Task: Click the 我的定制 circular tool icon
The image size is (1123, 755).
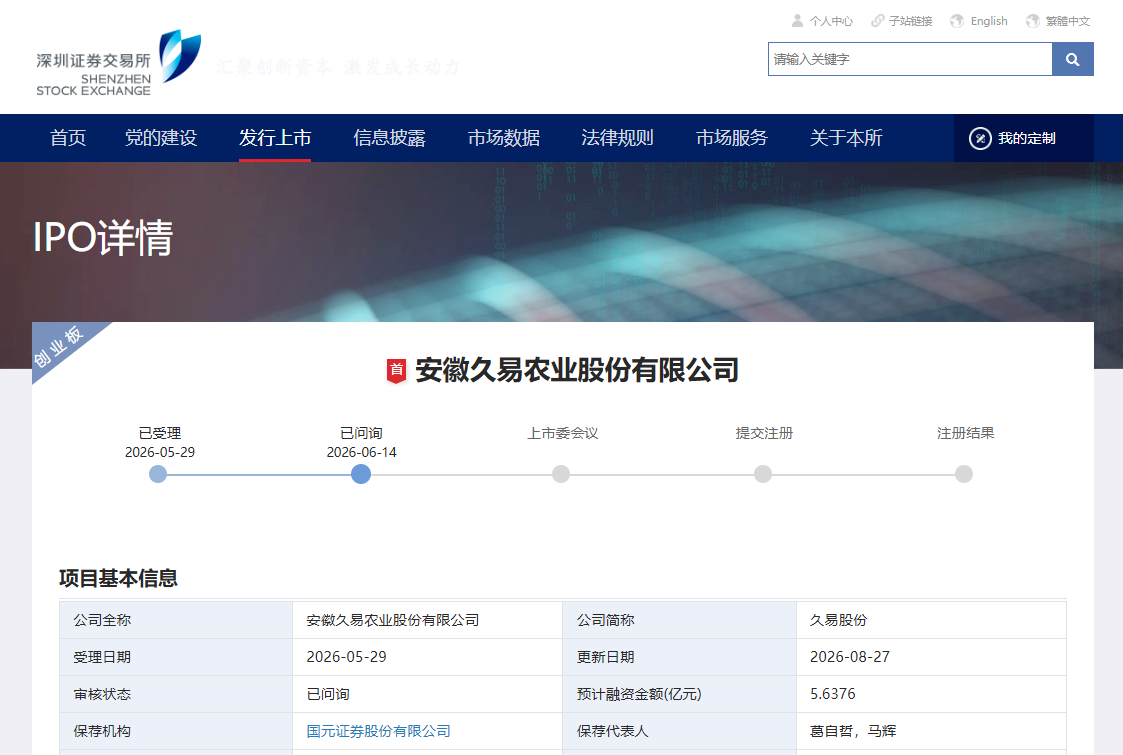Action: (980, 138)
